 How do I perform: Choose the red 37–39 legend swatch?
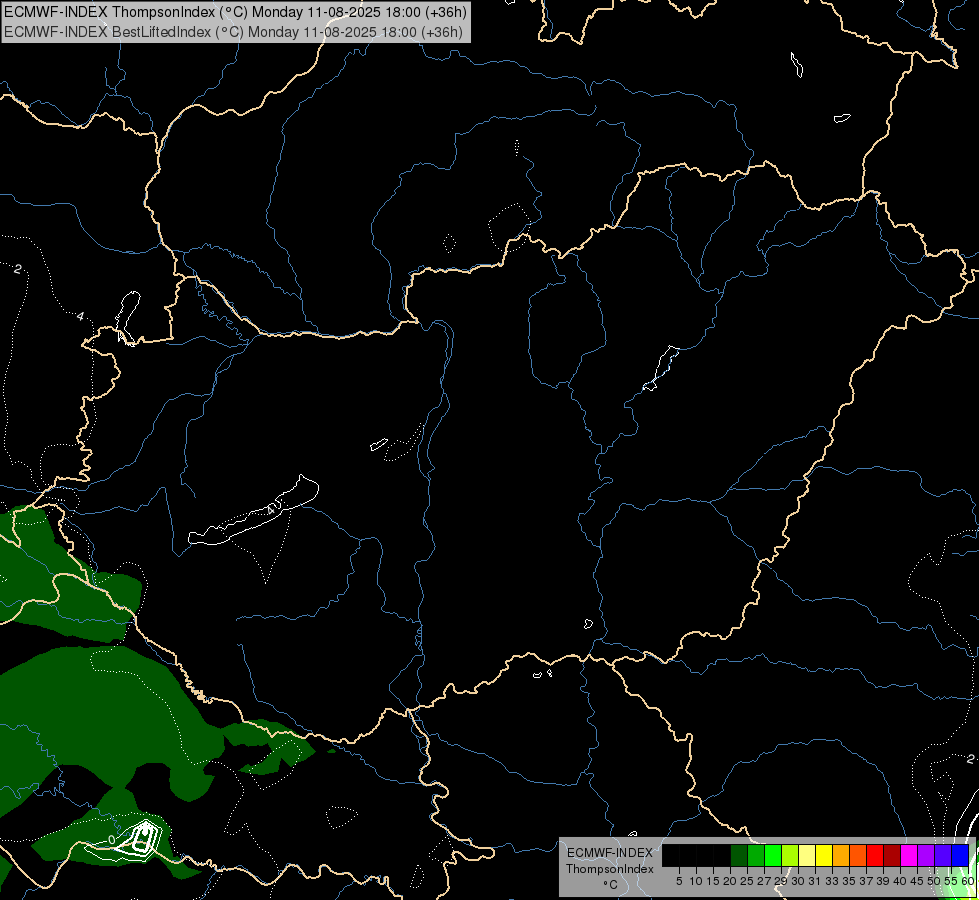[x=875, y=855]
